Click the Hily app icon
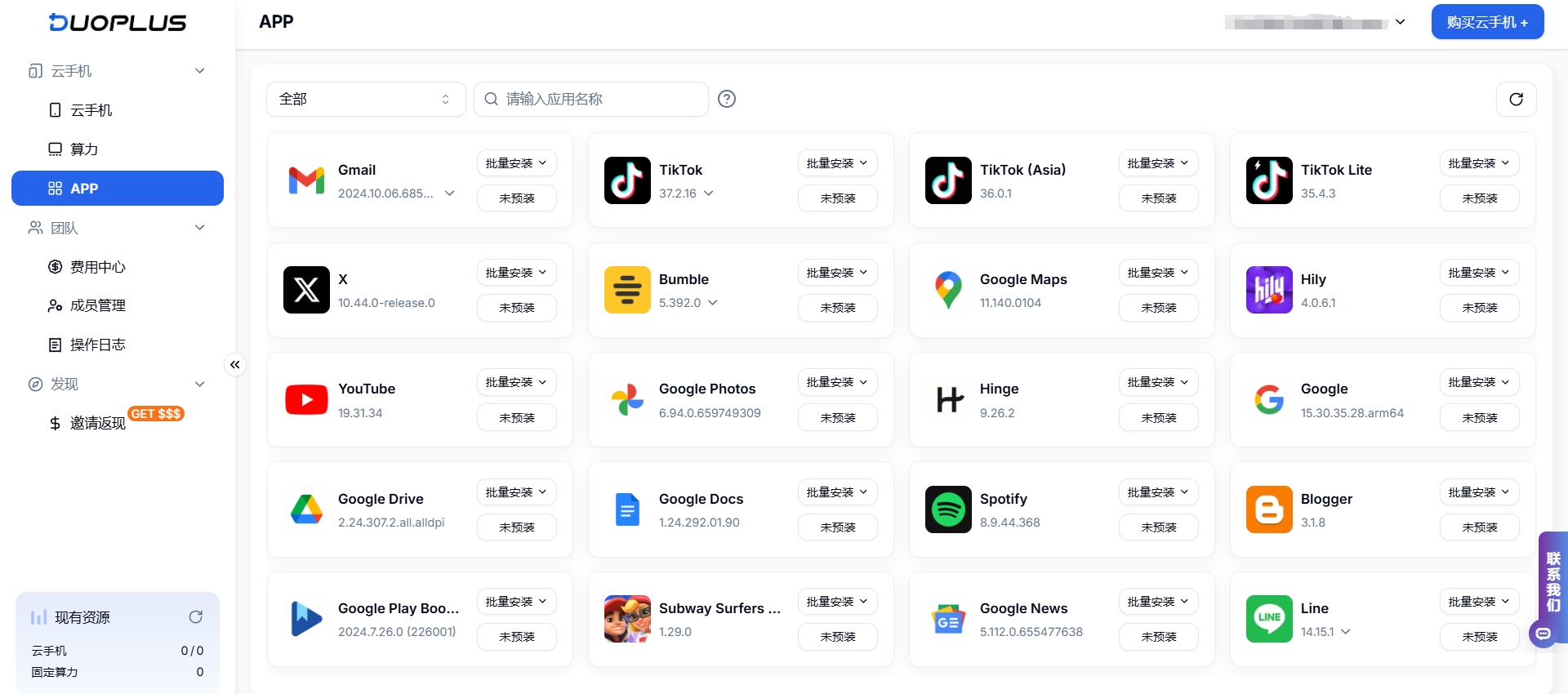The width and height of the screenshot is (1568, 694). 1269,290
